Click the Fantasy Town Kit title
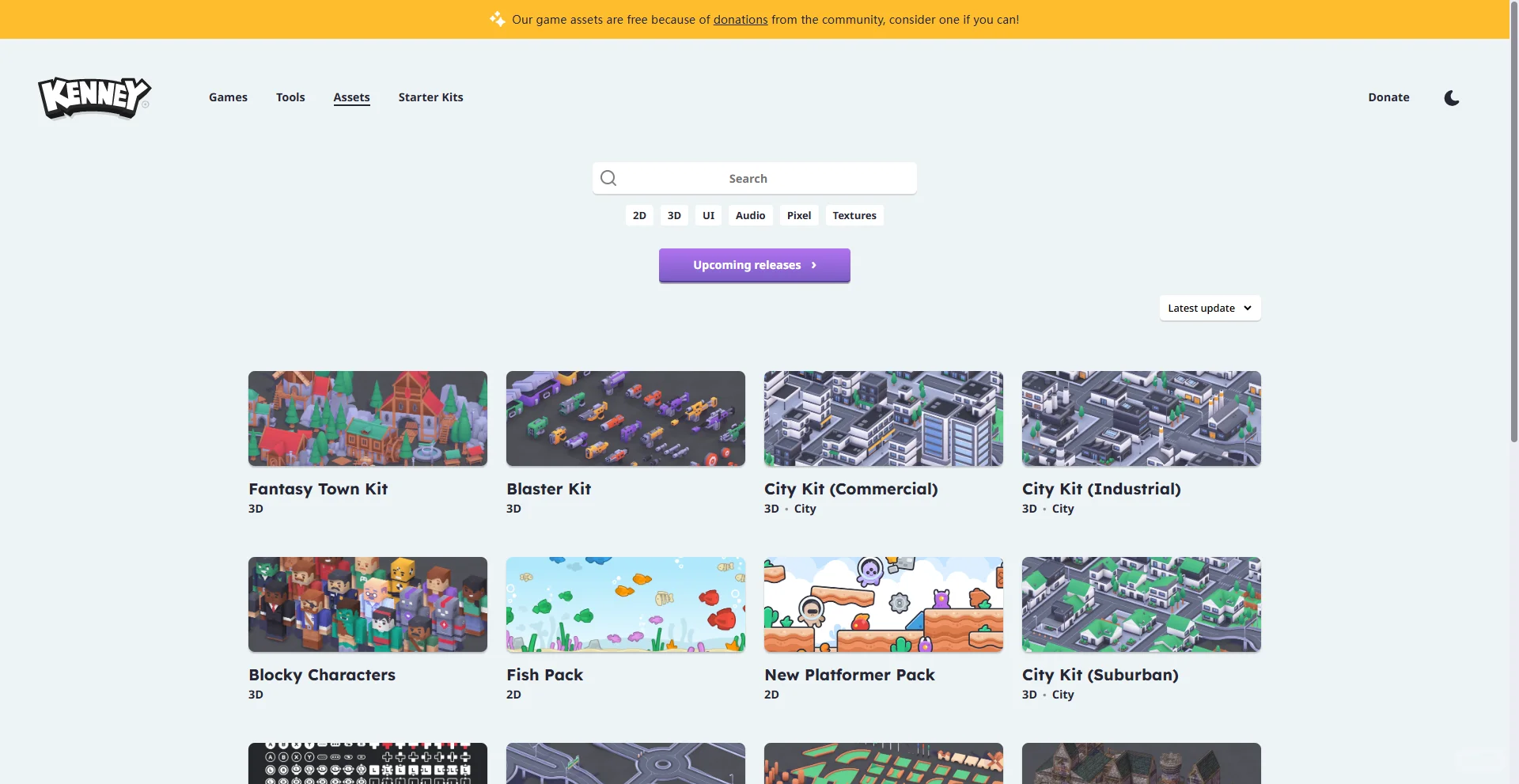This screenshot has height=784, width=1519. click(318, 489)
